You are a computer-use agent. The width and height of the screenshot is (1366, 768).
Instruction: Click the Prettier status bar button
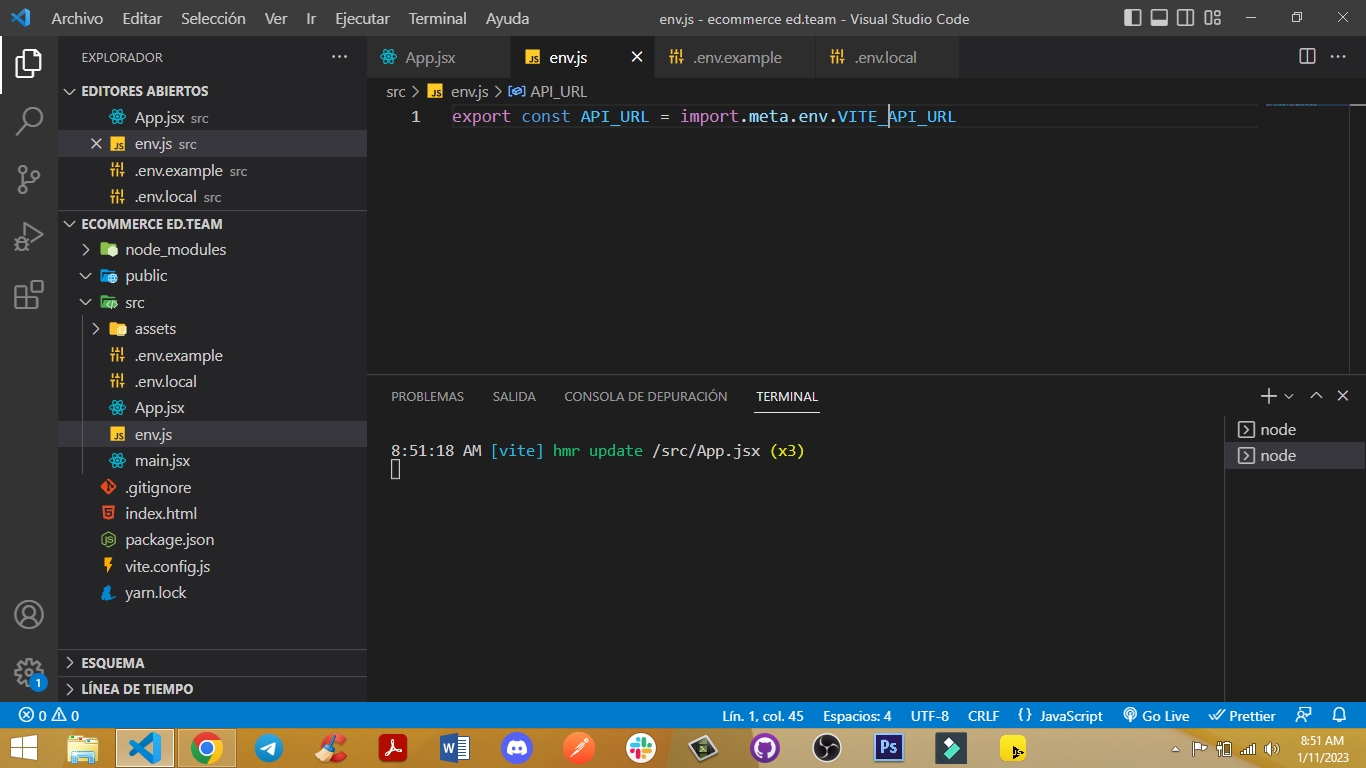point(1242,715)
